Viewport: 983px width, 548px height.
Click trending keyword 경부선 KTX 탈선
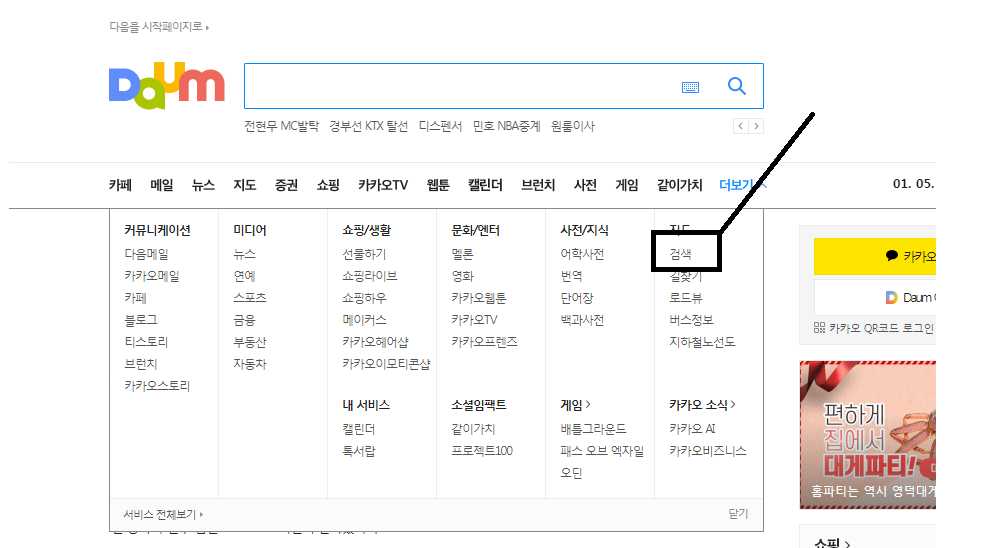369,126
